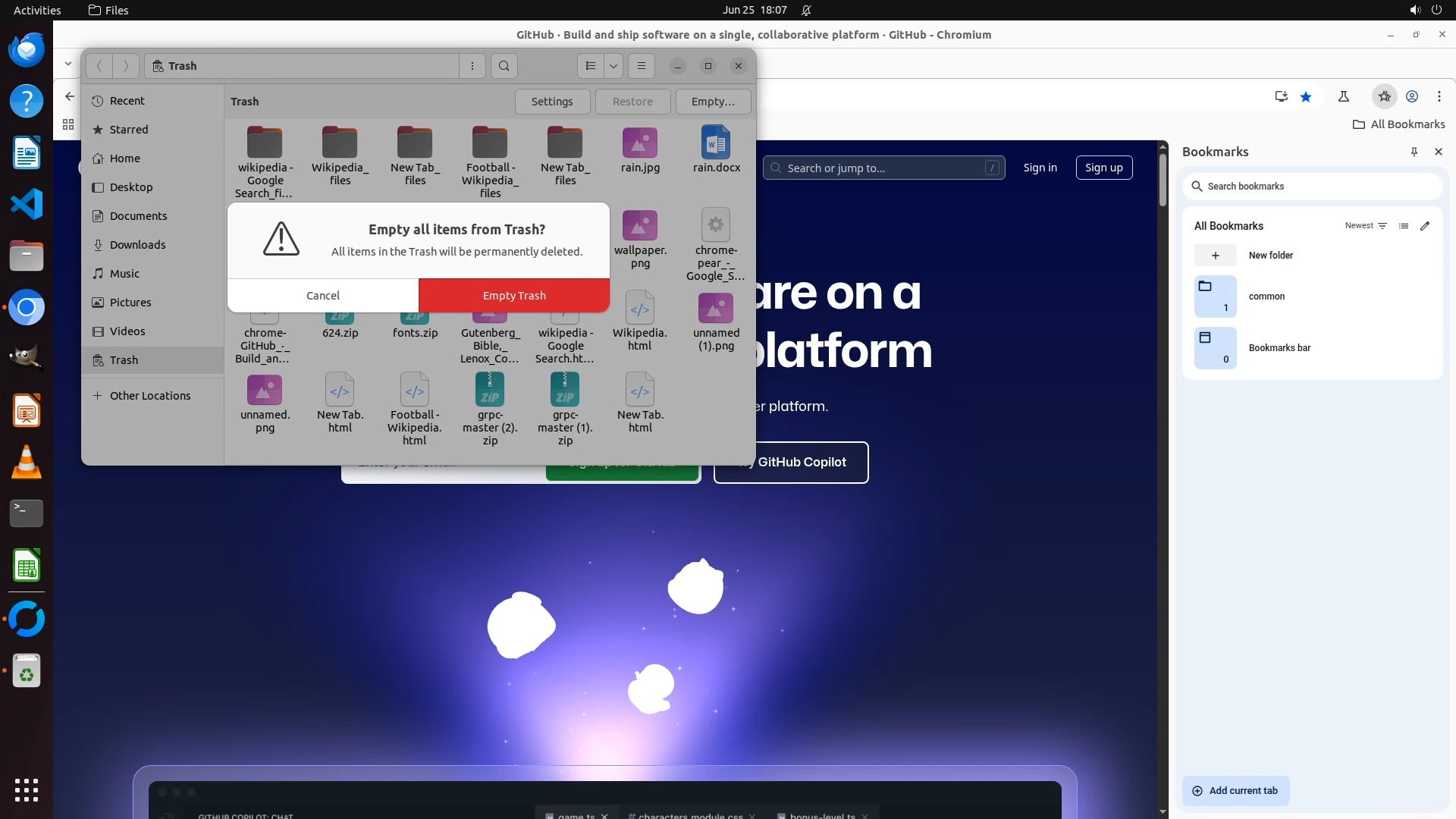Click the edit pencil icon in bookmarks
The width and height of the screenshot is (1456, 819).
[x=1425, y=226]
